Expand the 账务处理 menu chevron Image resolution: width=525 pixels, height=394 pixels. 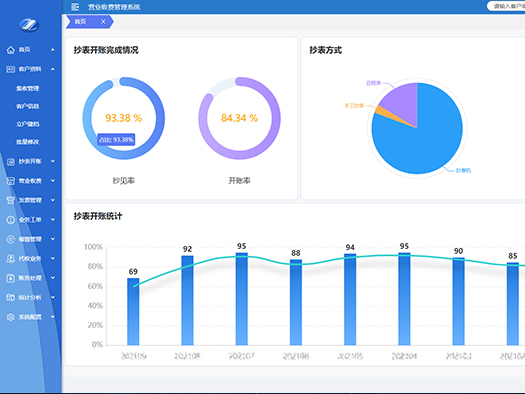click(x=53, y=278)
